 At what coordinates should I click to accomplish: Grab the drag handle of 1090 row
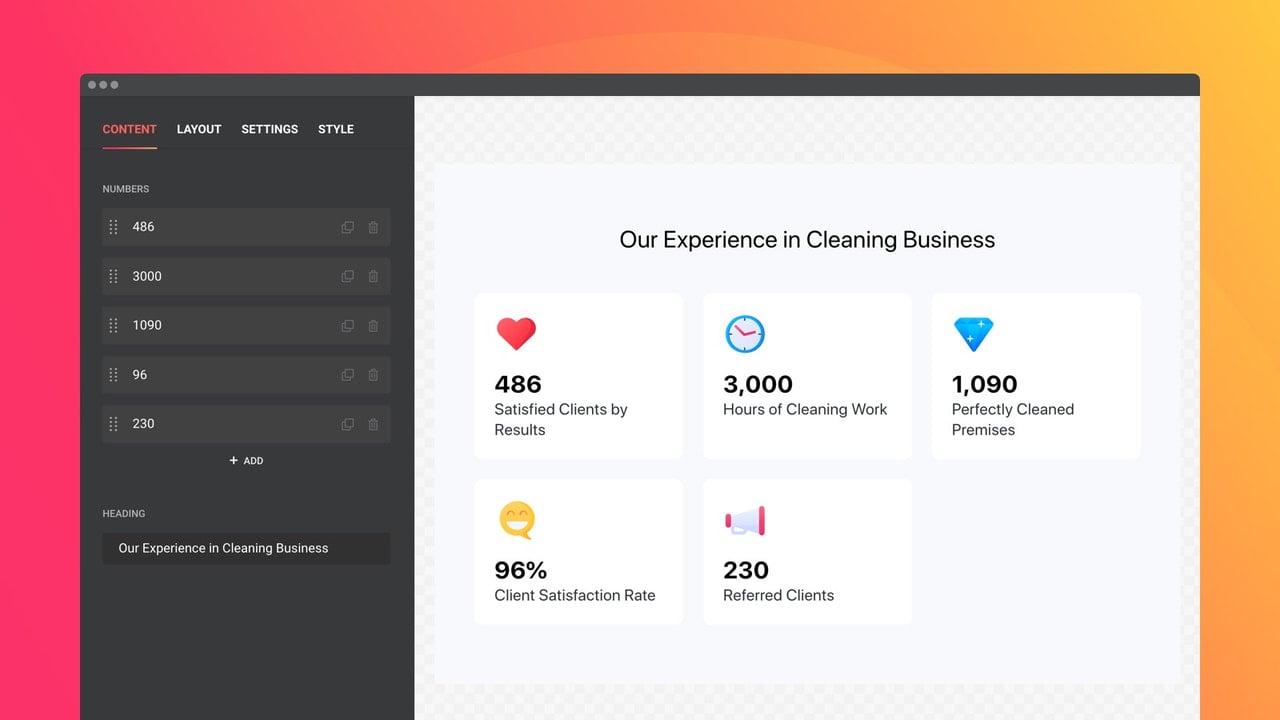click(113, 325)
